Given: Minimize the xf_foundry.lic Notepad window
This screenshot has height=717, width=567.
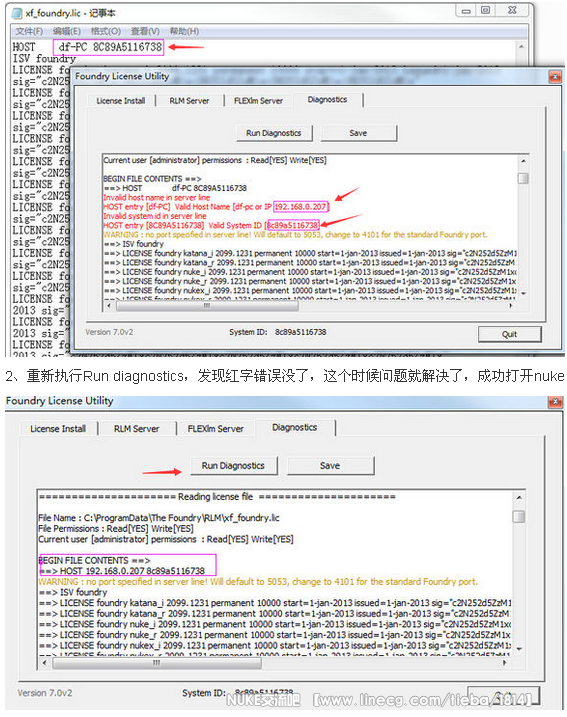Looking at the screenshot, I should point(465,11).
